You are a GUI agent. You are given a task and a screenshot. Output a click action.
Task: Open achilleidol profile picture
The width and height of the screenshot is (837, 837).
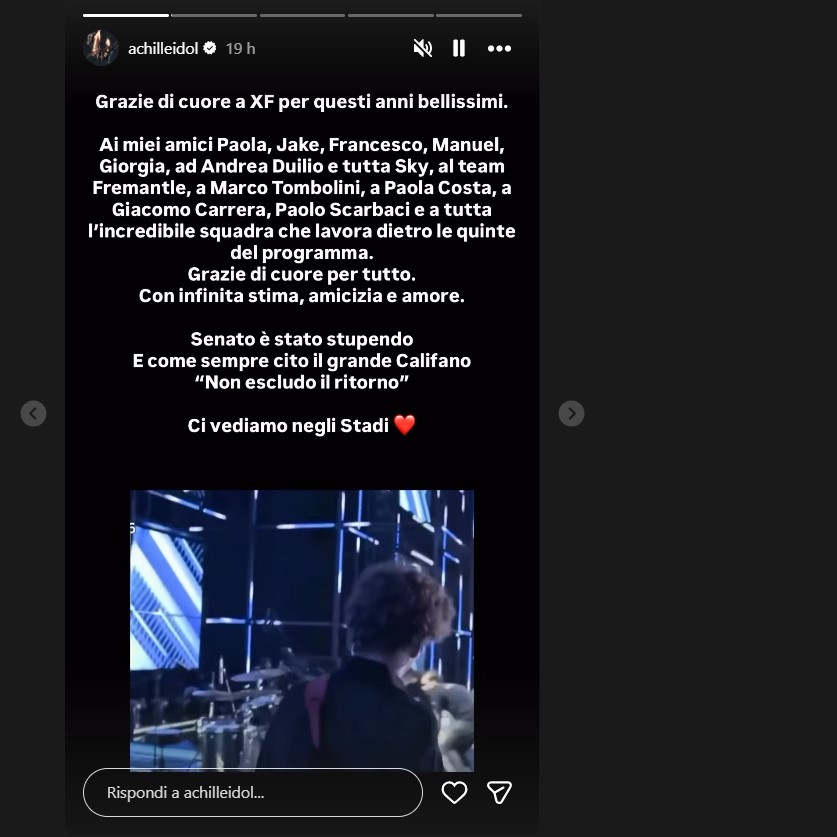click(101, 48)
